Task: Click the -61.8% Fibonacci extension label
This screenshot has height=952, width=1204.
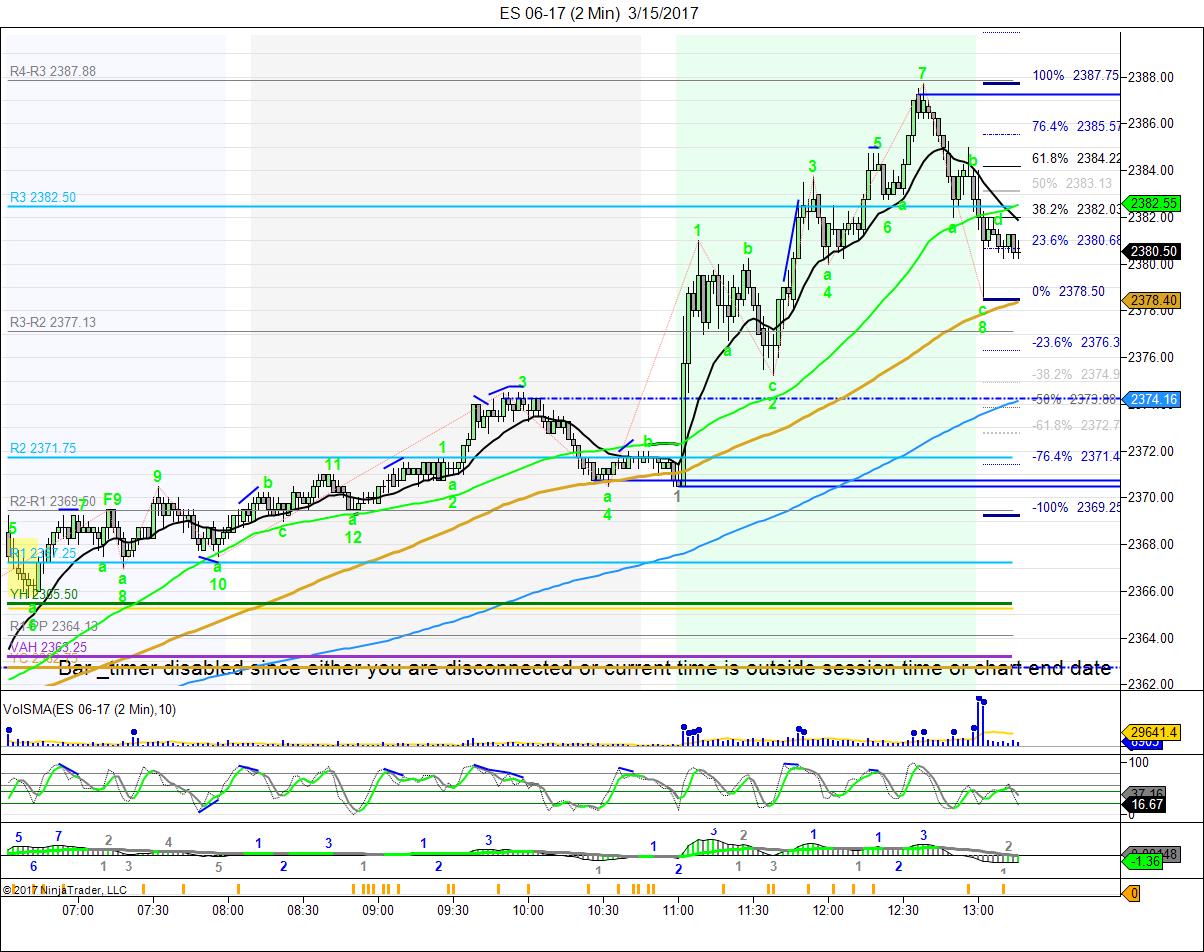Action: coord(1076,425)
